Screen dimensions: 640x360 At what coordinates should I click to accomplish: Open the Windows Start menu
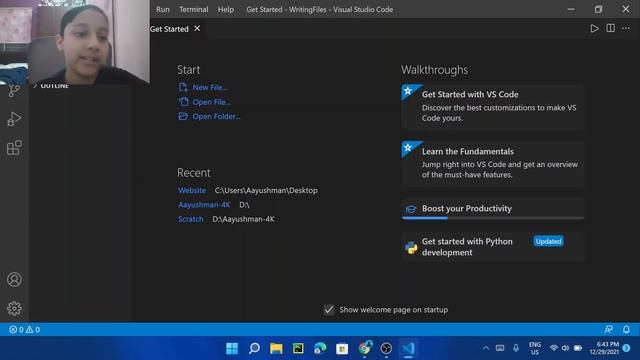pos(232,348)
